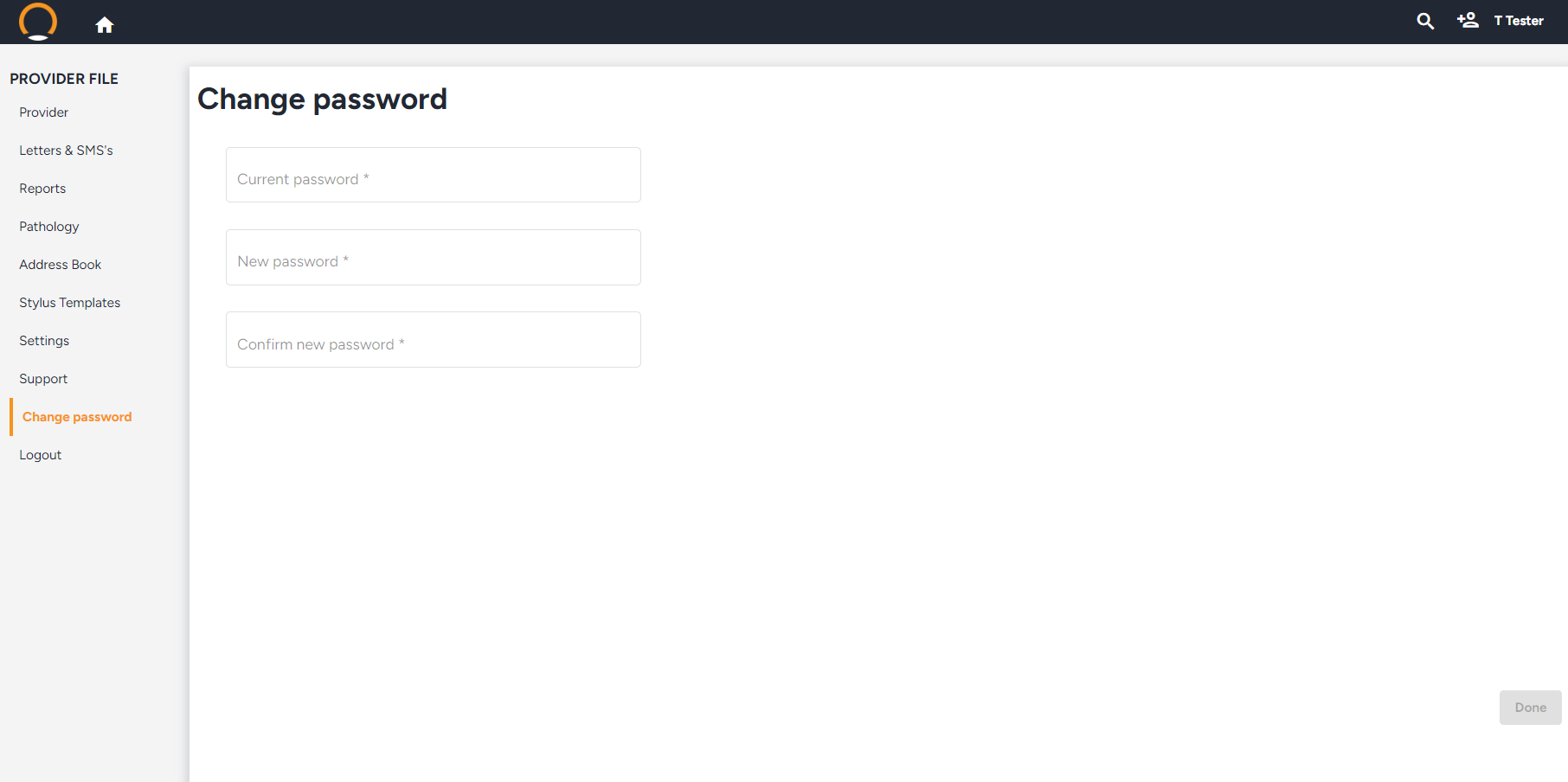Open the T Tester user menu
This screenshot has width=1568, height=782.
click(1519, 21)
